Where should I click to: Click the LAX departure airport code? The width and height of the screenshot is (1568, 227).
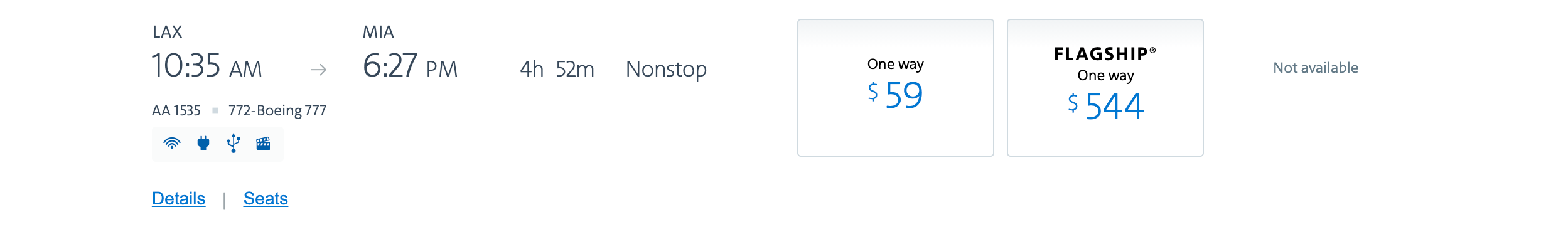[x=168, y=32]
